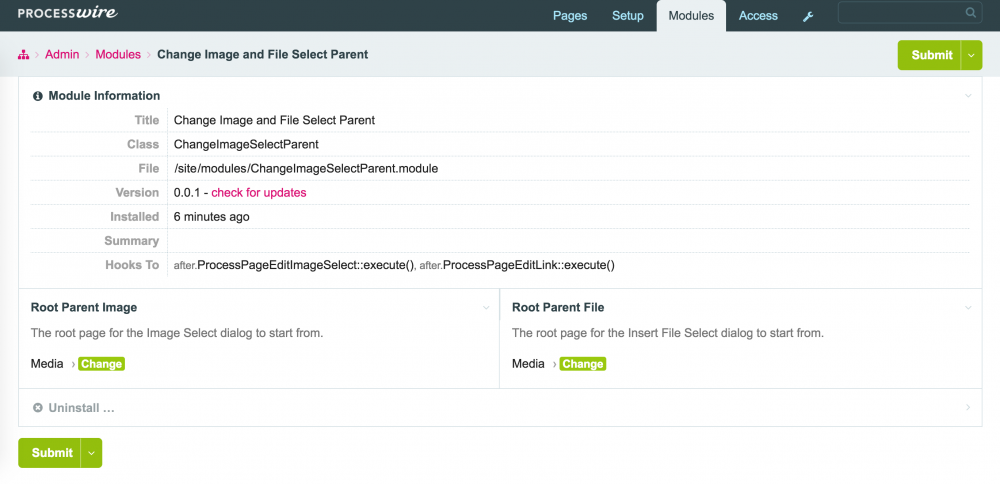Switch to the Setup tab
The height and width of the screenshot is (484, 1000).
pyautogui.click(x=628, y=16)
